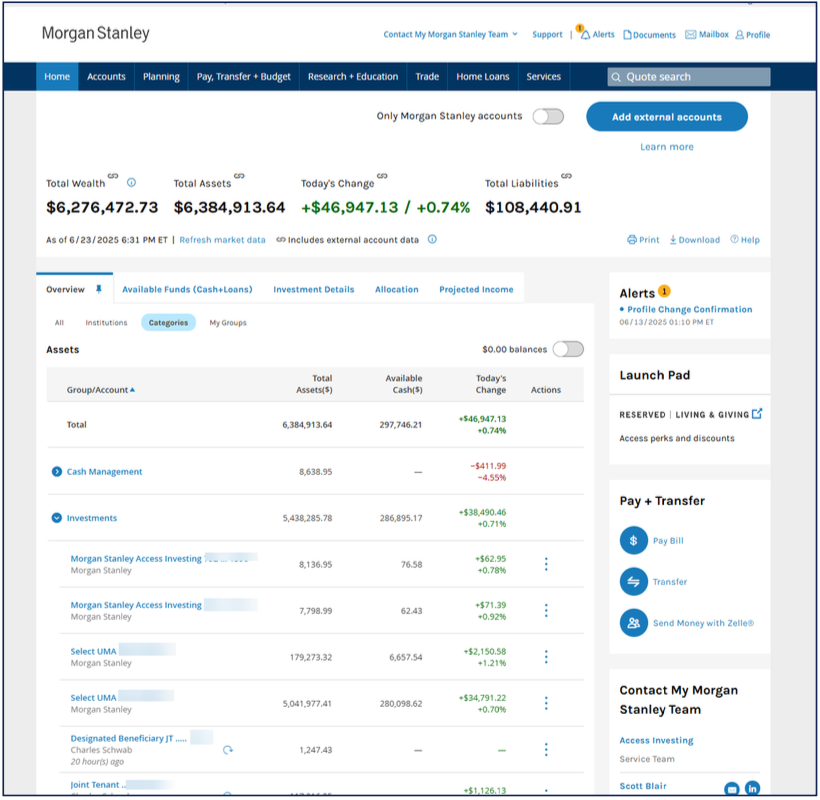Select the My Groups filter pill
The width and height of the screenshot is (820, 800).
(x=228, y=323)
